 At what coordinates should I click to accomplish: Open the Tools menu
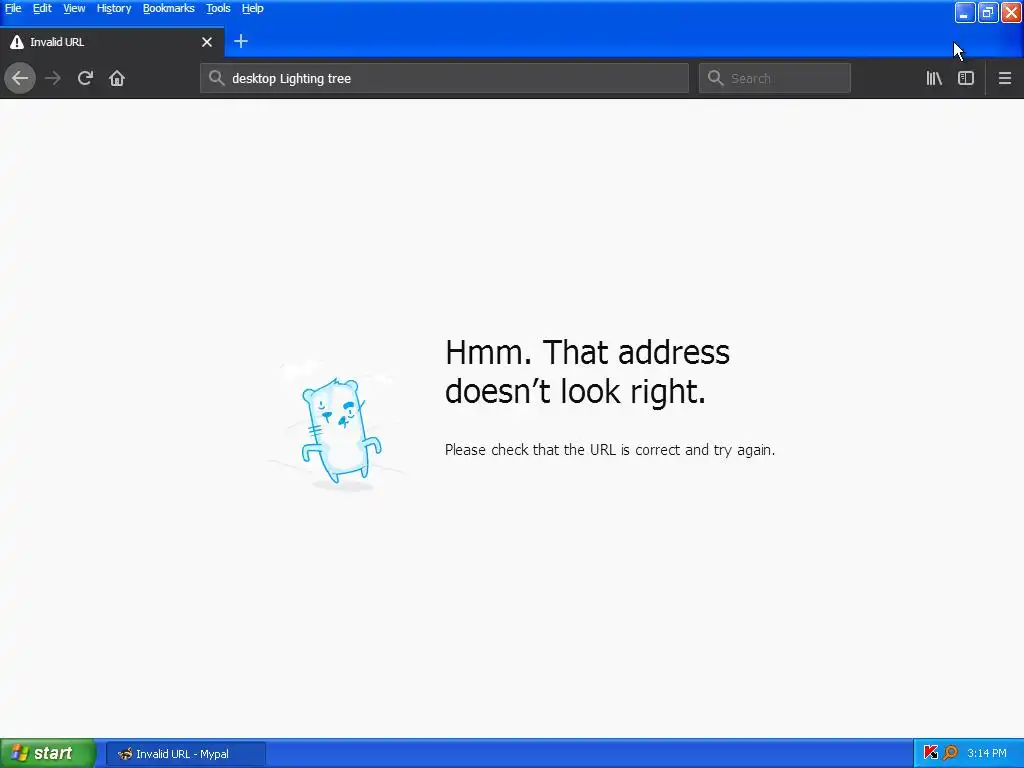(218, 8)
